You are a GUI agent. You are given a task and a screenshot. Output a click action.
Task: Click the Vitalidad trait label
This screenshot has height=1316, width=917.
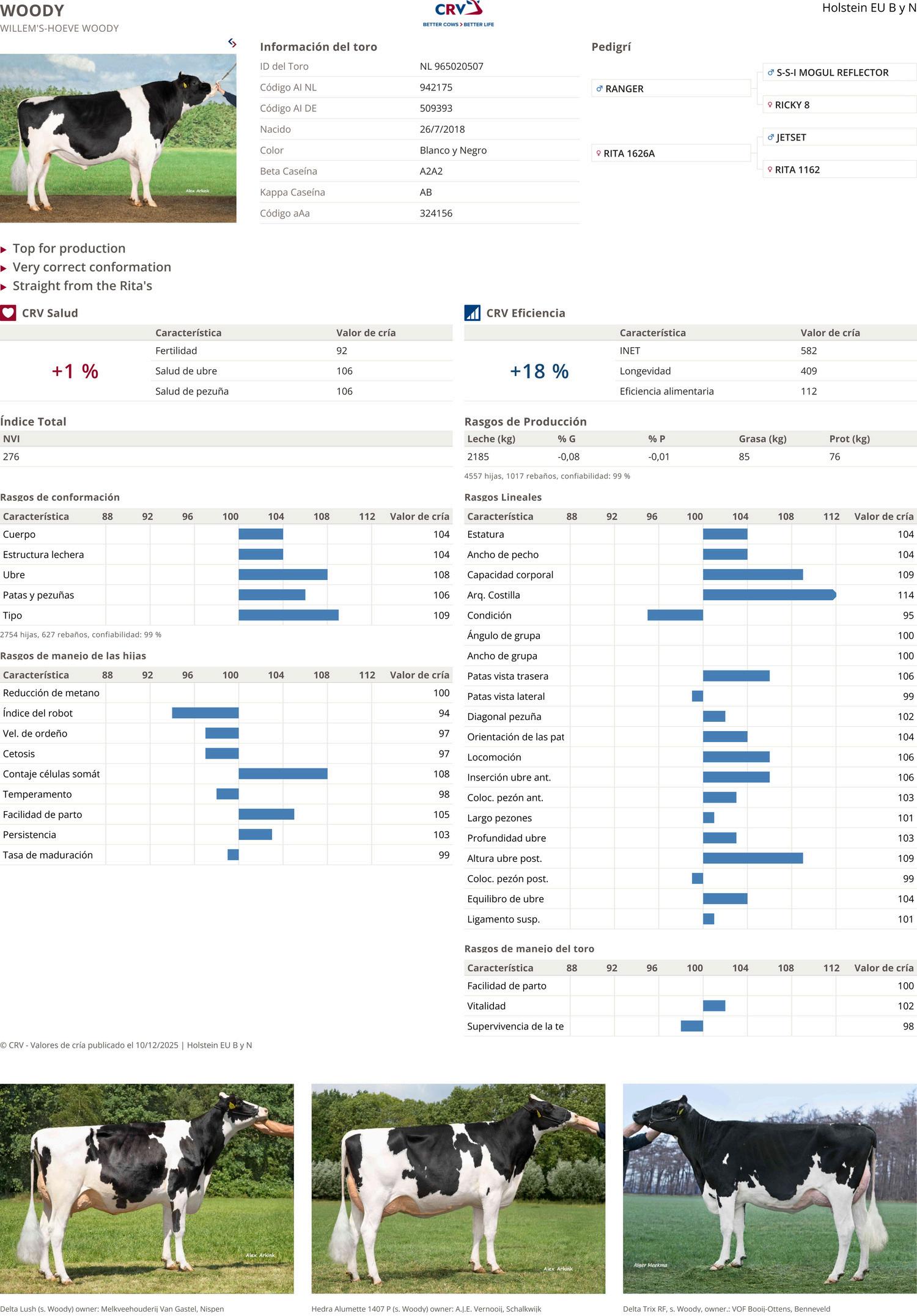pyautogui.click(x=487, y=1005)
